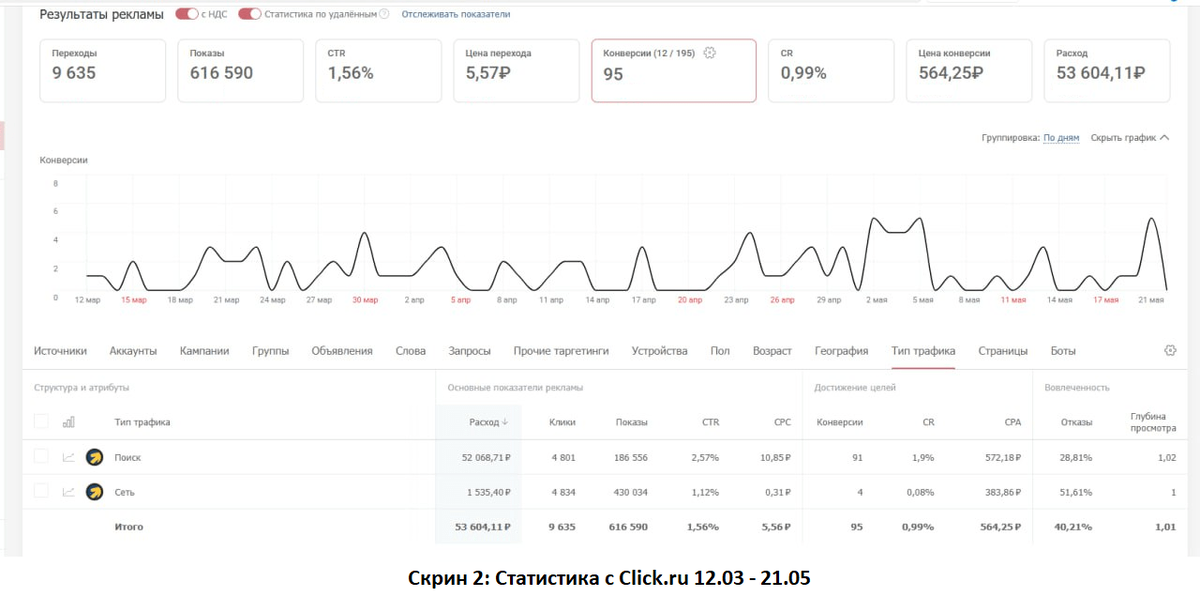
Task: Select Тип трафика tab
Action: [x=923, y=351]
